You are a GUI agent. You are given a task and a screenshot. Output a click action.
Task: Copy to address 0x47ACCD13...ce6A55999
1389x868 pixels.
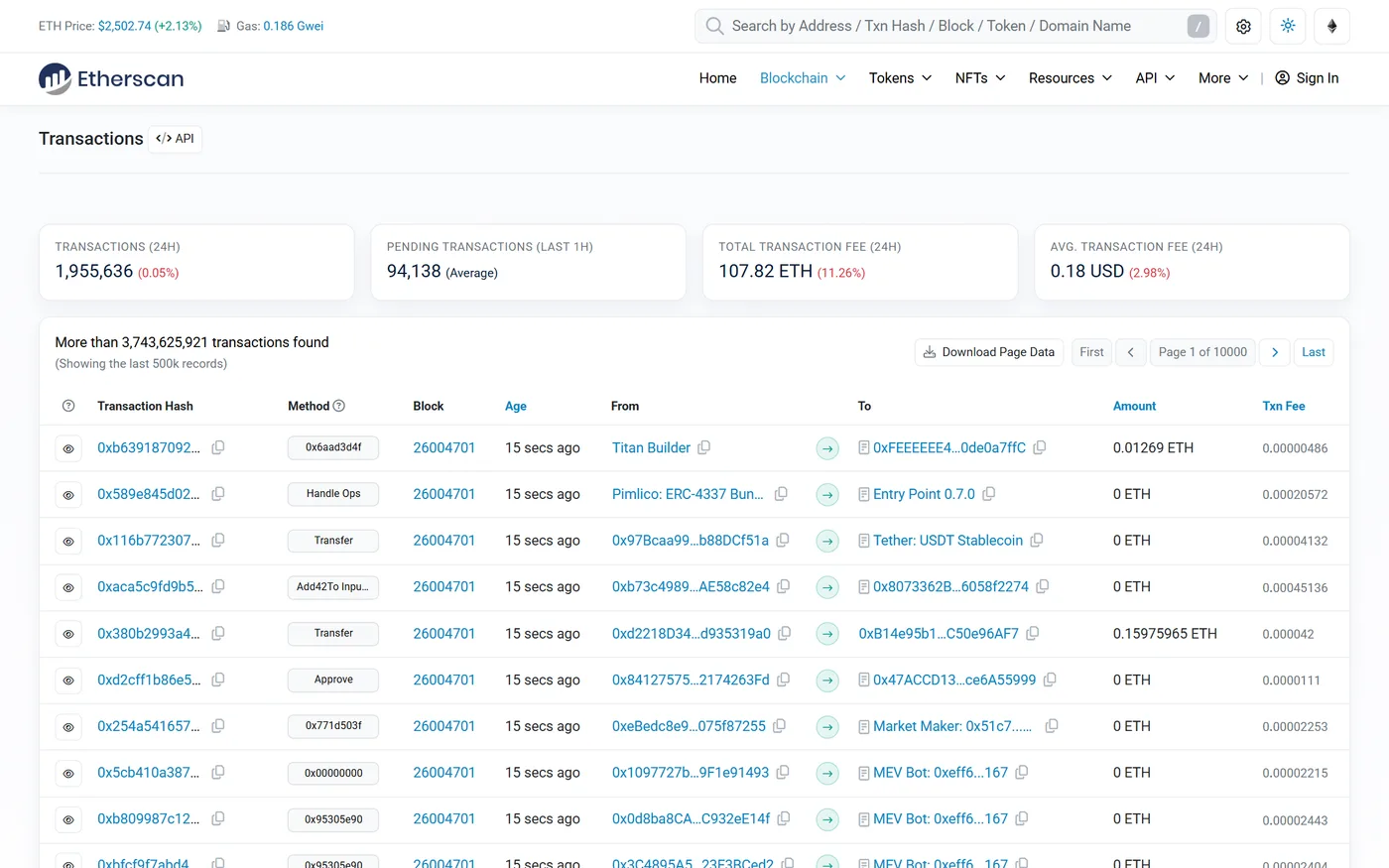coord(1050,680)
